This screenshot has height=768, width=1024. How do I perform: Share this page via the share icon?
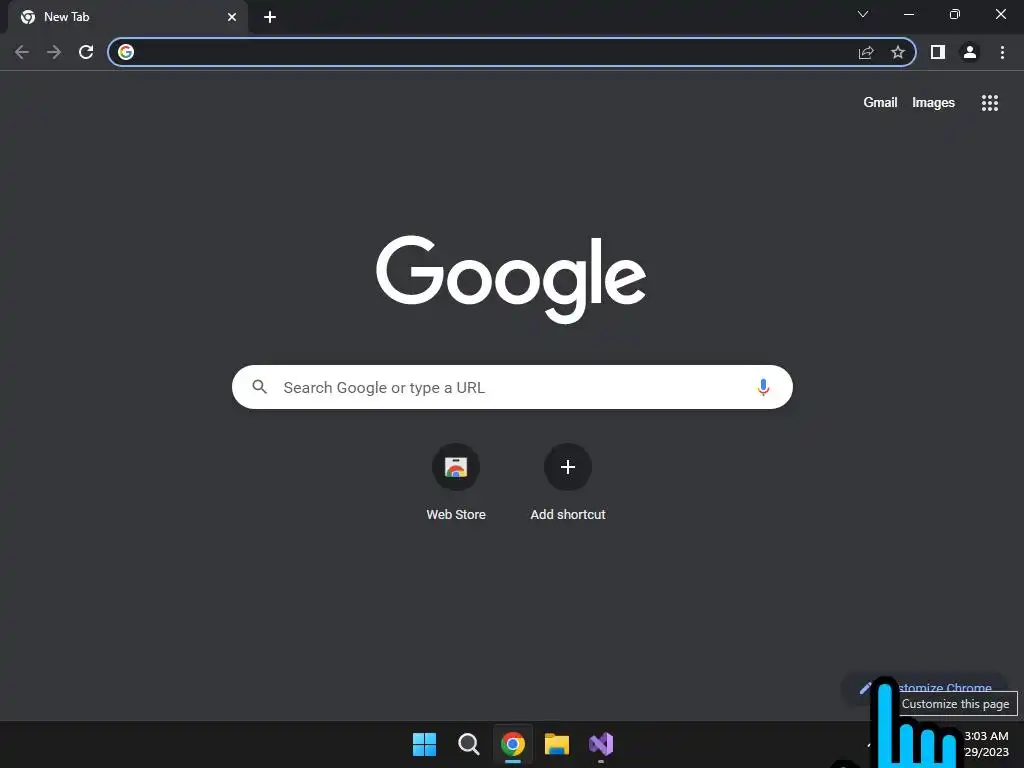[x=866, y=52]
